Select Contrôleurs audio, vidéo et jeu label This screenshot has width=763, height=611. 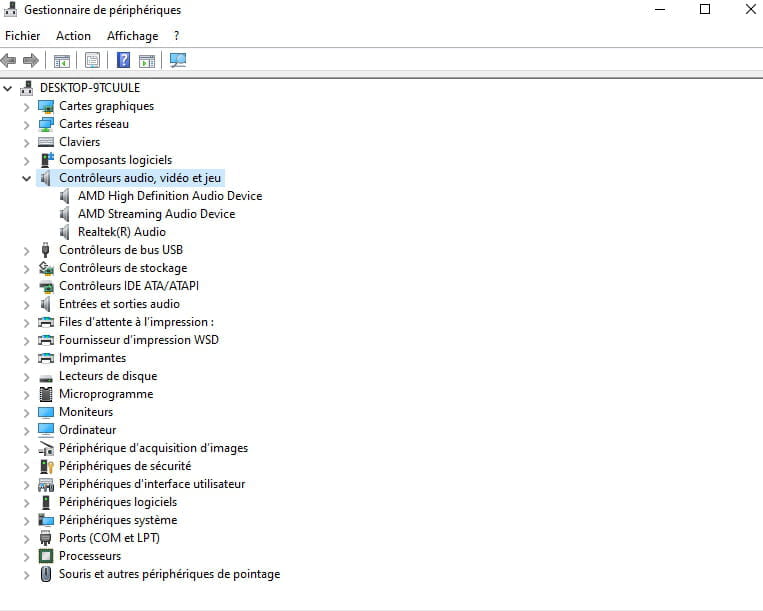click(140, 178)
